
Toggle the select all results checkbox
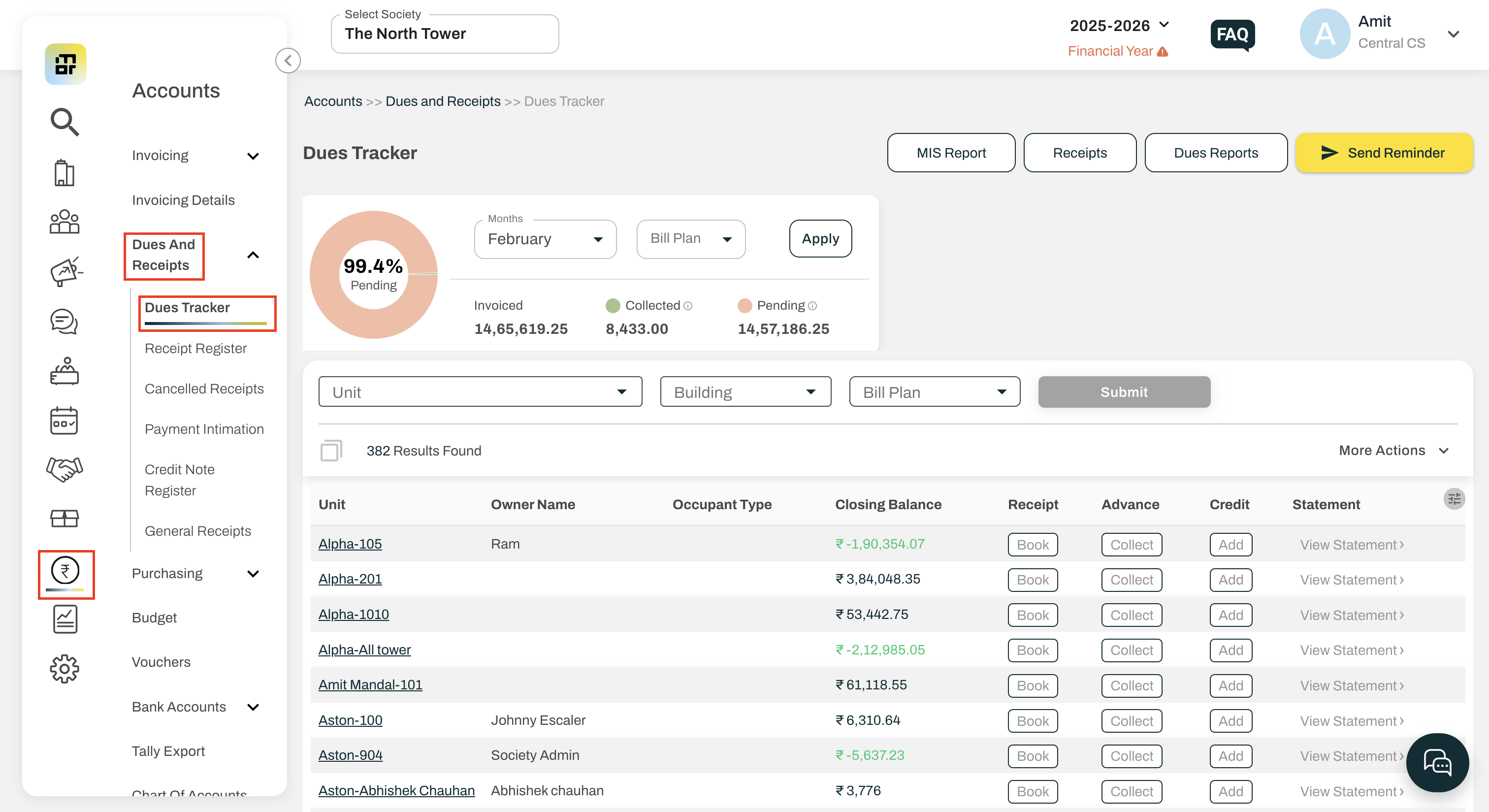click(x=331, y=450)
